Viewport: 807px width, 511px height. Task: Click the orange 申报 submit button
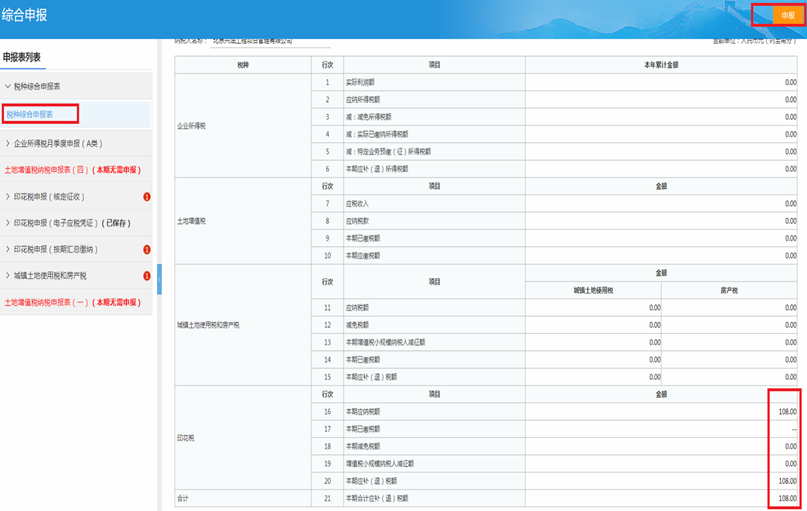coord(787,15)
